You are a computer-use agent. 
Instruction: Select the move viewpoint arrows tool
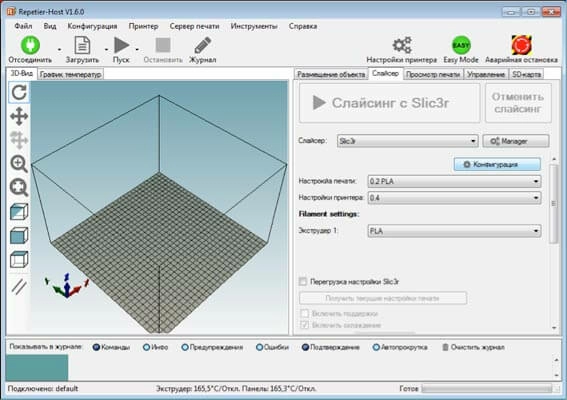click(19, 116)
